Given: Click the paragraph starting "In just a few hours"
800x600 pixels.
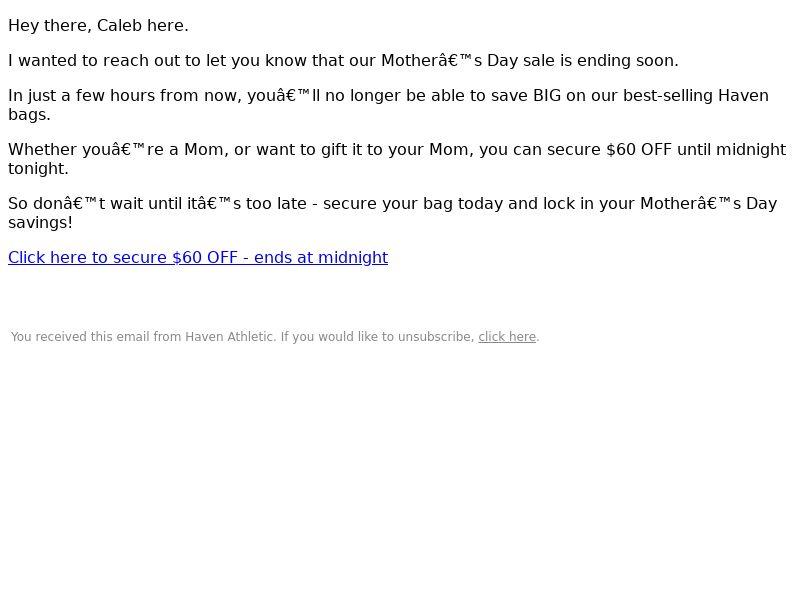Looking at the screenshot, I should (388, 105).
